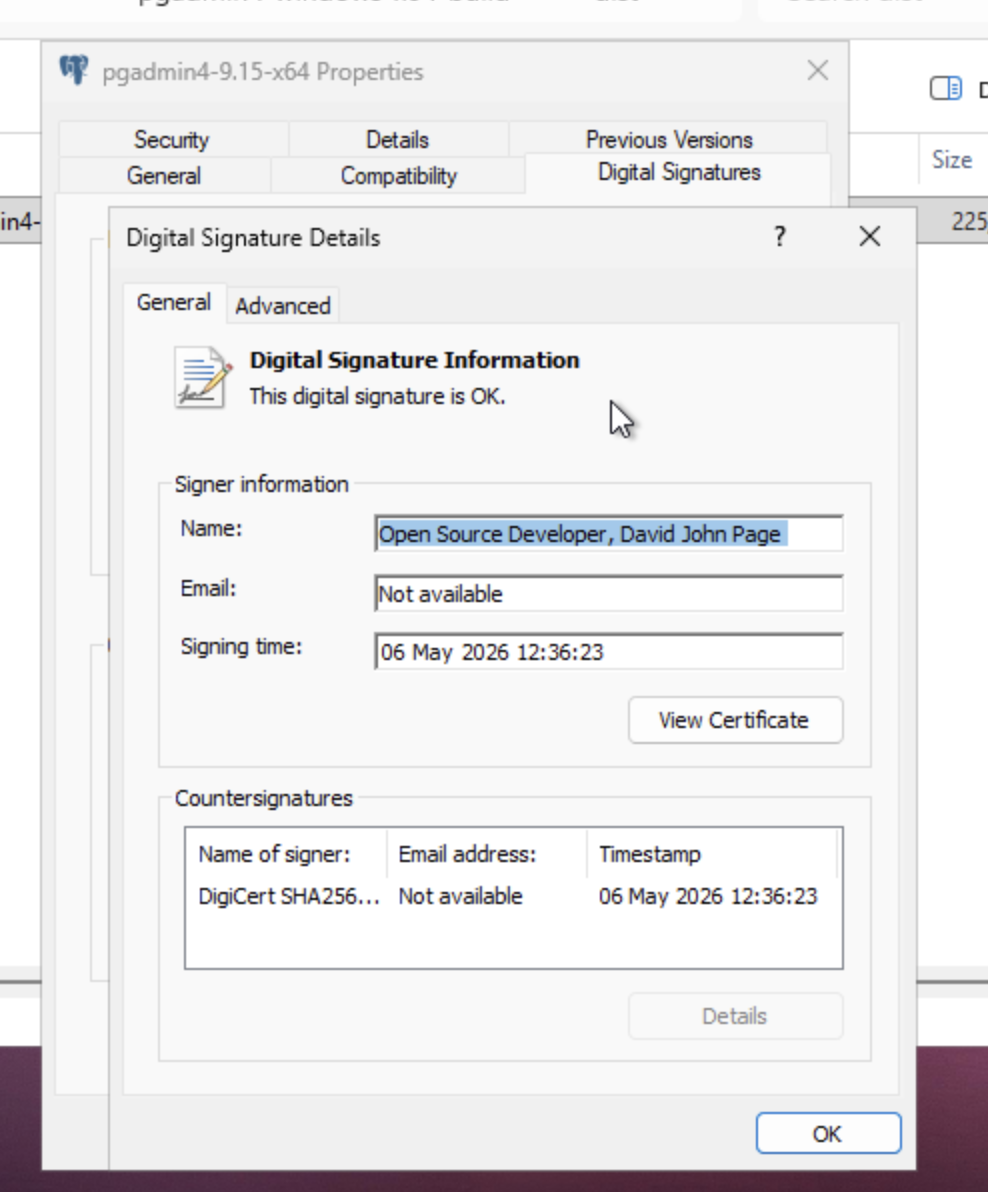Click the signer Name field

point(609,534)
